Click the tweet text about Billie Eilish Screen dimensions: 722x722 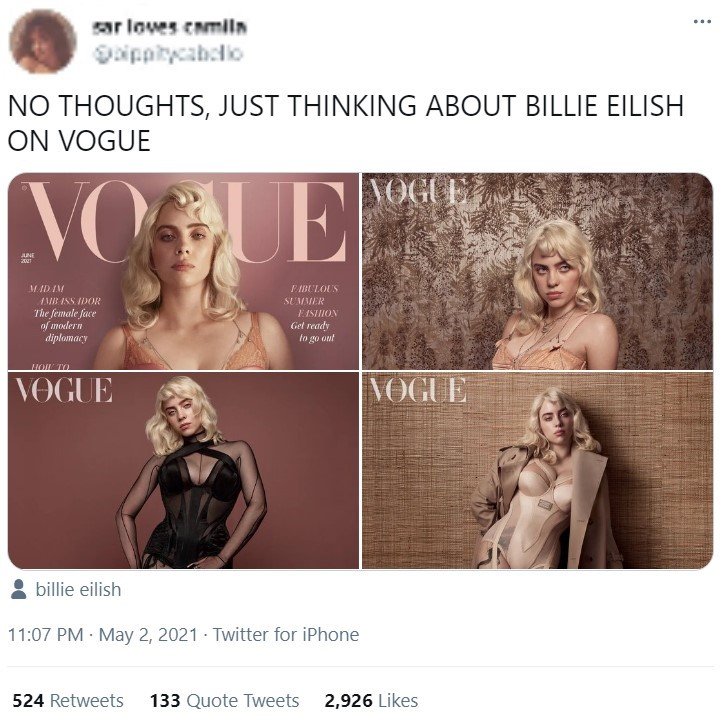[345, 122]
